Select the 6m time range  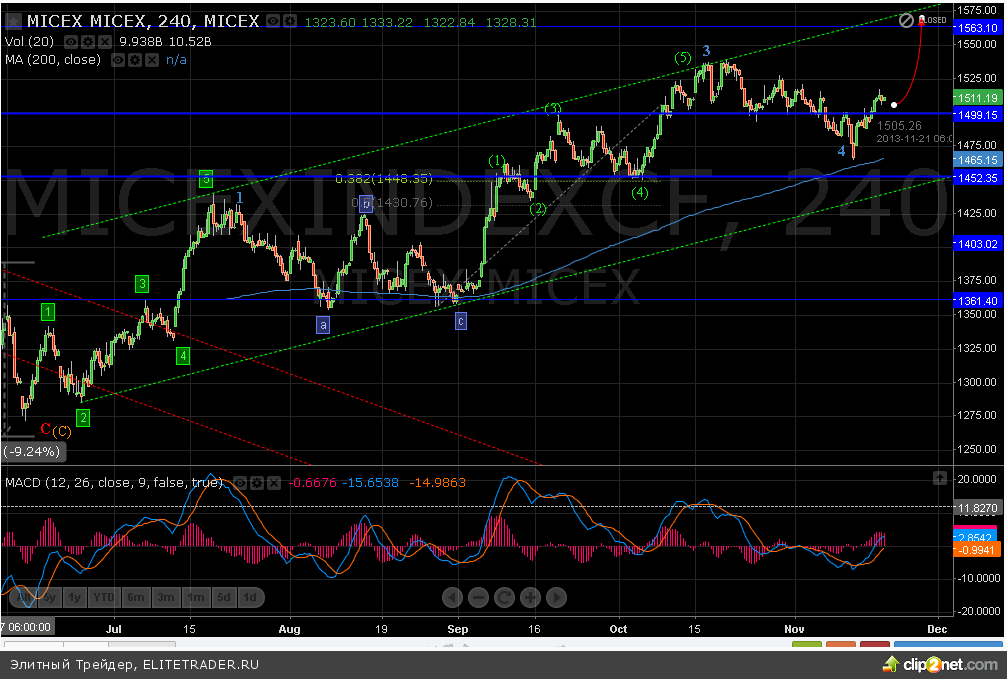[x=136, y=597]
